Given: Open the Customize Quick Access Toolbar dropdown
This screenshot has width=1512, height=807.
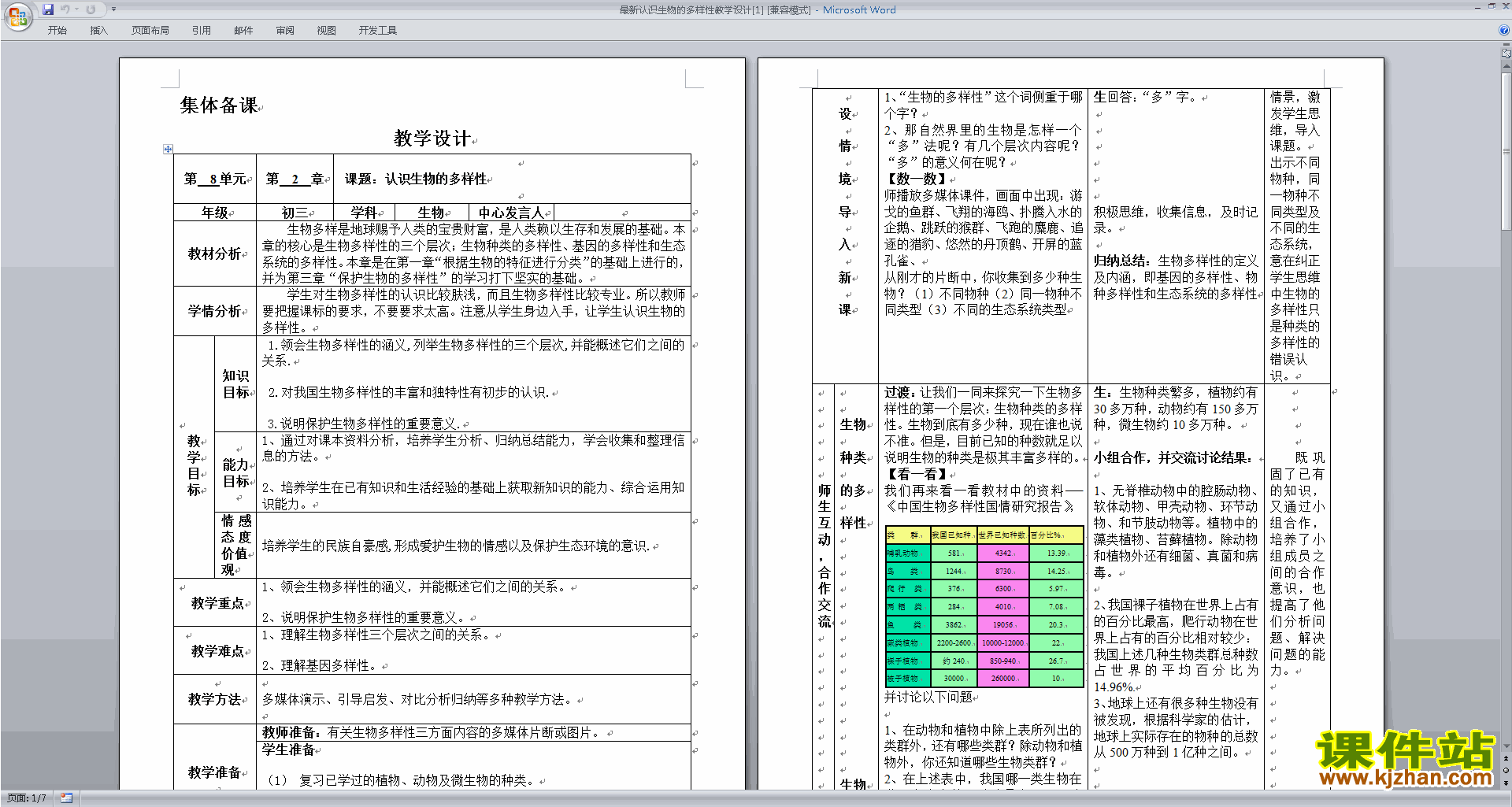Looking at the screenshot, I should (113, 9).
